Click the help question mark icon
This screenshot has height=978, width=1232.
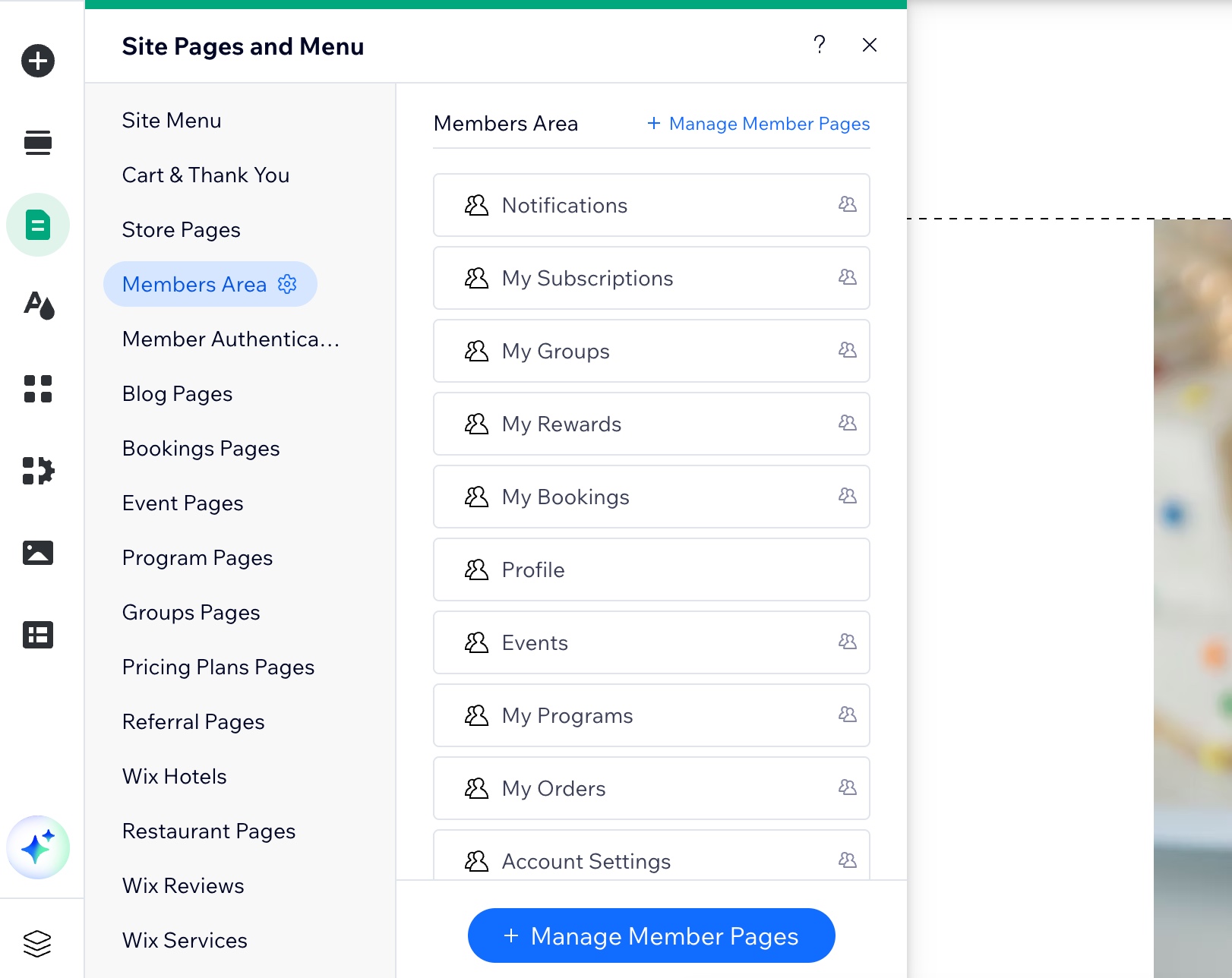(820, 45)
